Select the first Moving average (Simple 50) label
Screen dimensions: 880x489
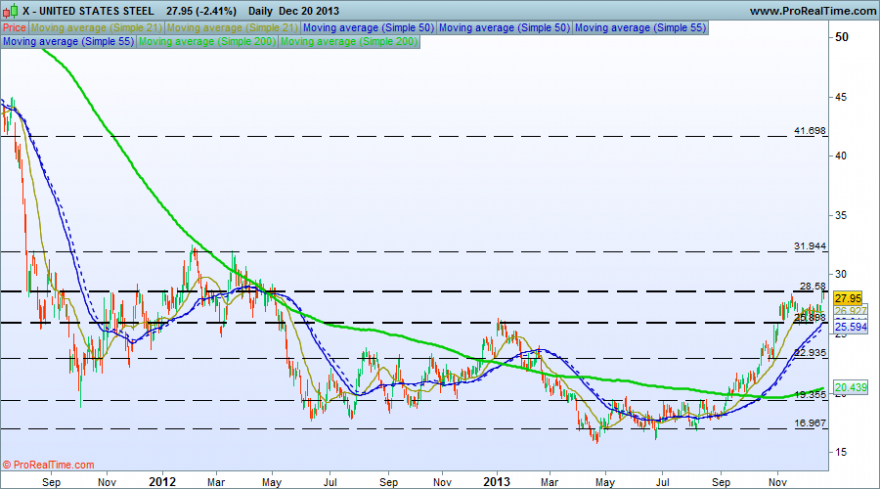tap(368, 28)
